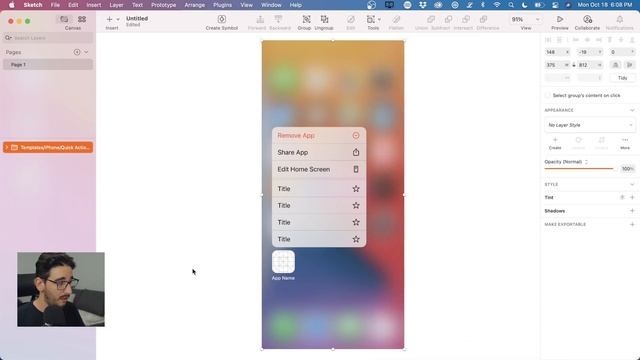Click the Insert plus icon
The image size is (640, 360).
pos(109,19)
